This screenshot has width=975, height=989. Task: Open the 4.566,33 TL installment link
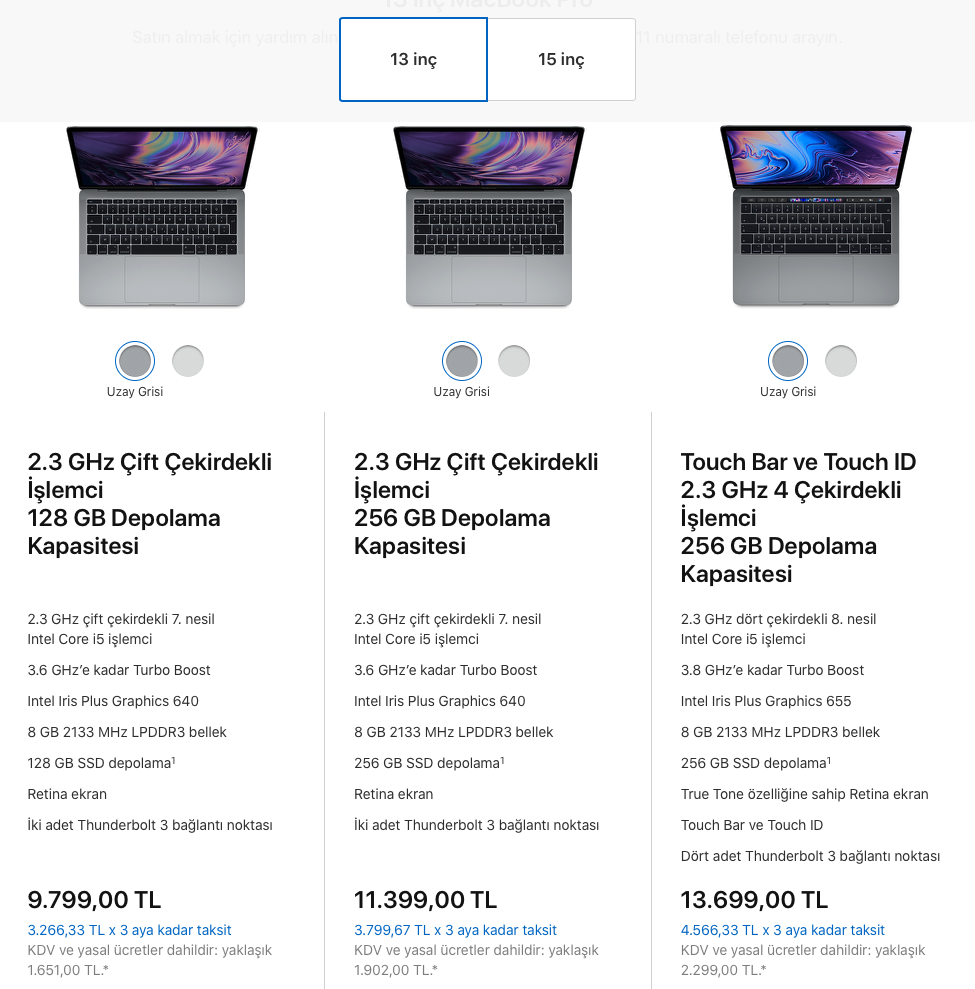783,930
